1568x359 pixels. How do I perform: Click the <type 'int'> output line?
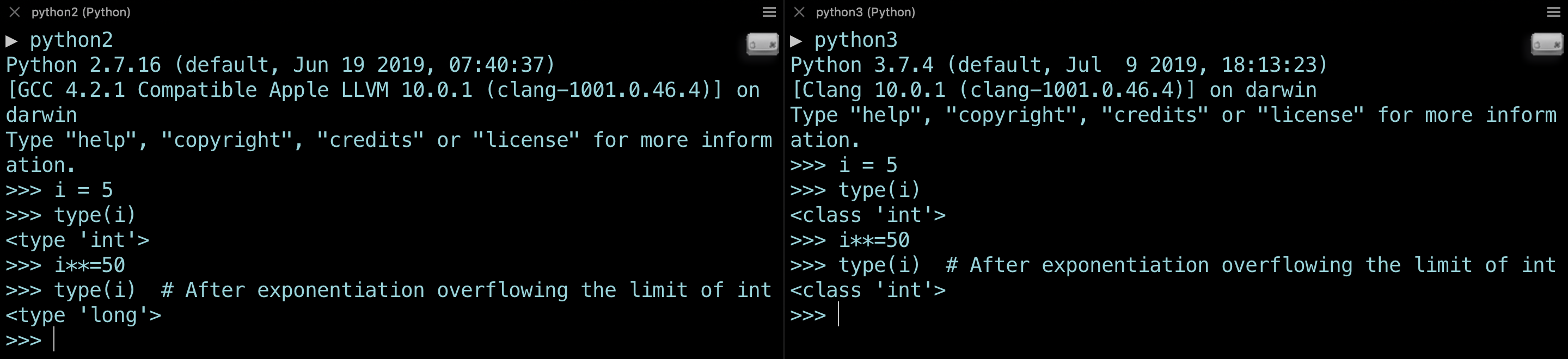point(77,240)
